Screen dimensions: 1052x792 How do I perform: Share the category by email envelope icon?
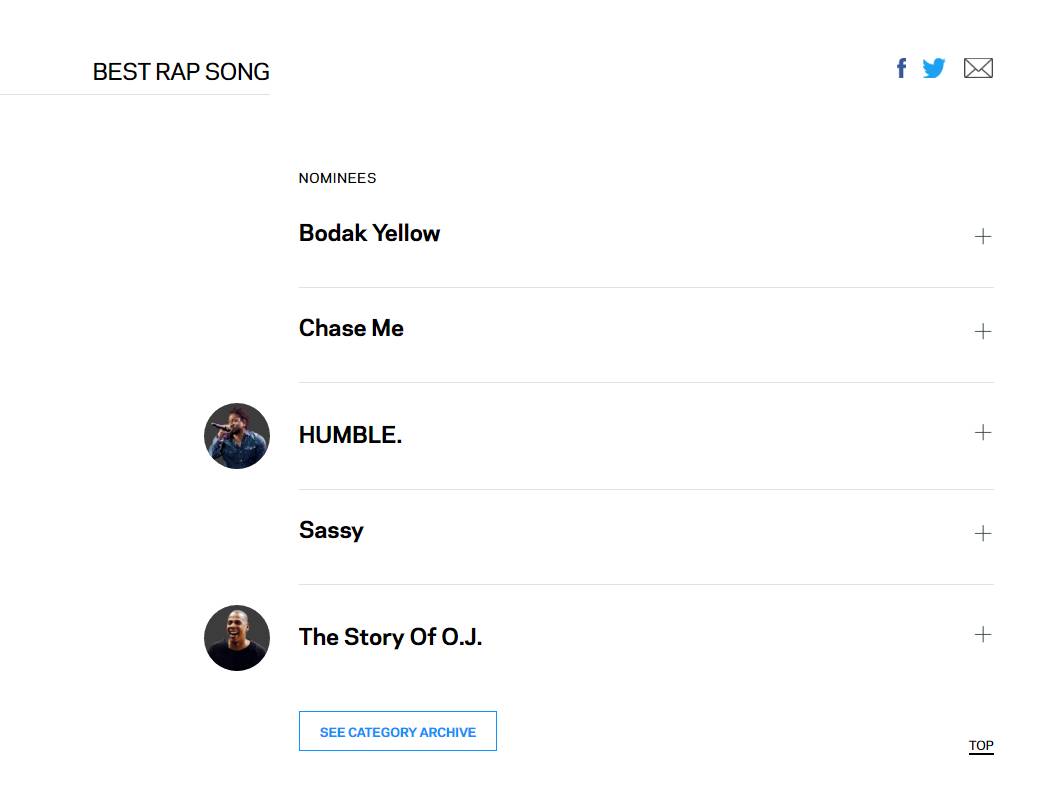(978, 68)
